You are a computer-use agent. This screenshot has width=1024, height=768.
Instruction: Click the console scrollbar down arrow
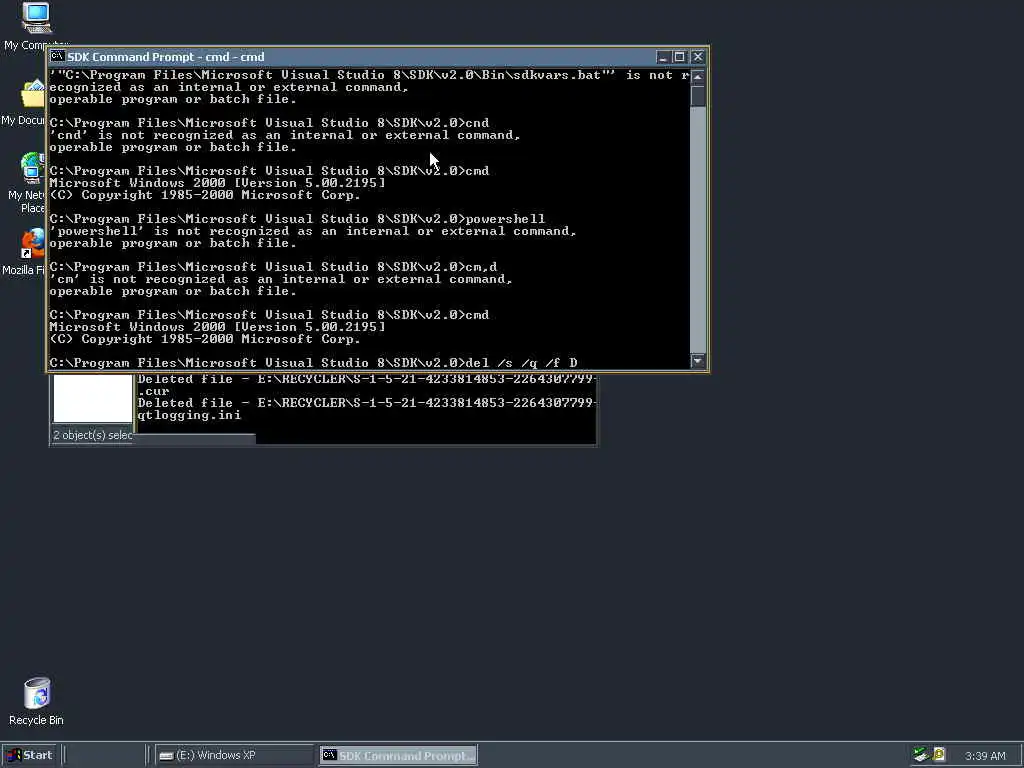[698, 360]
